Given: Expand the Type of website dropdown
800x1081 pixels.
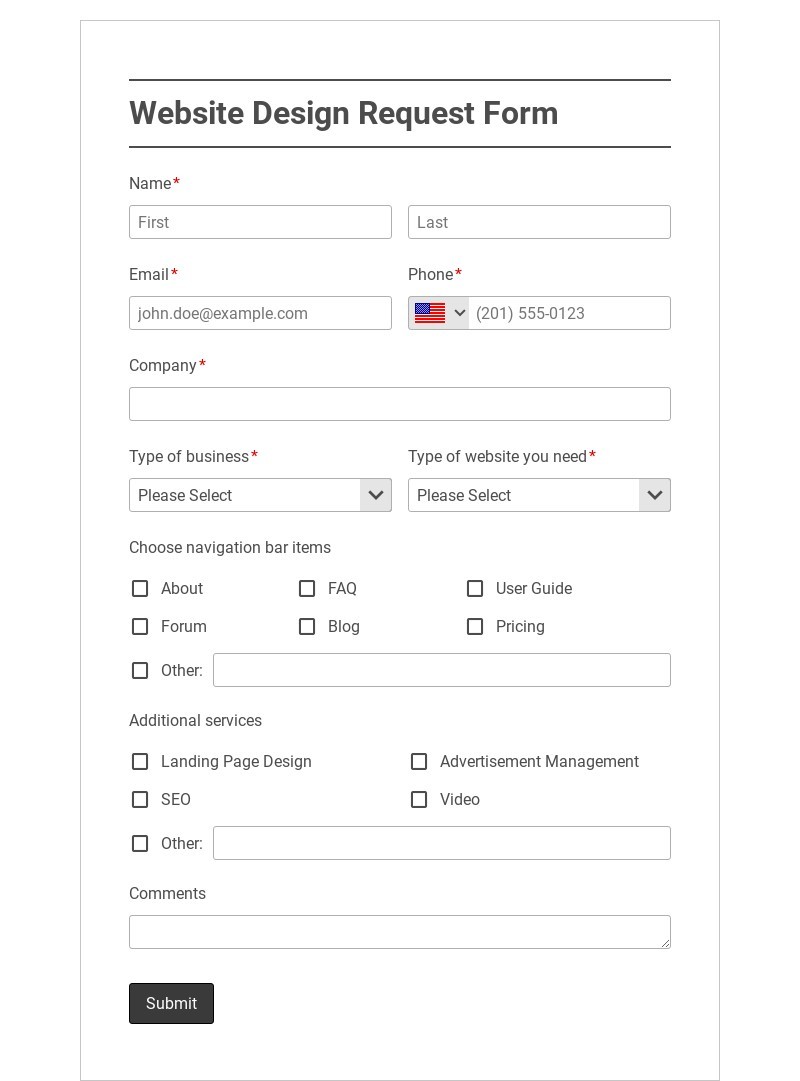Looking at the screenshot, I should coord(539,495).
